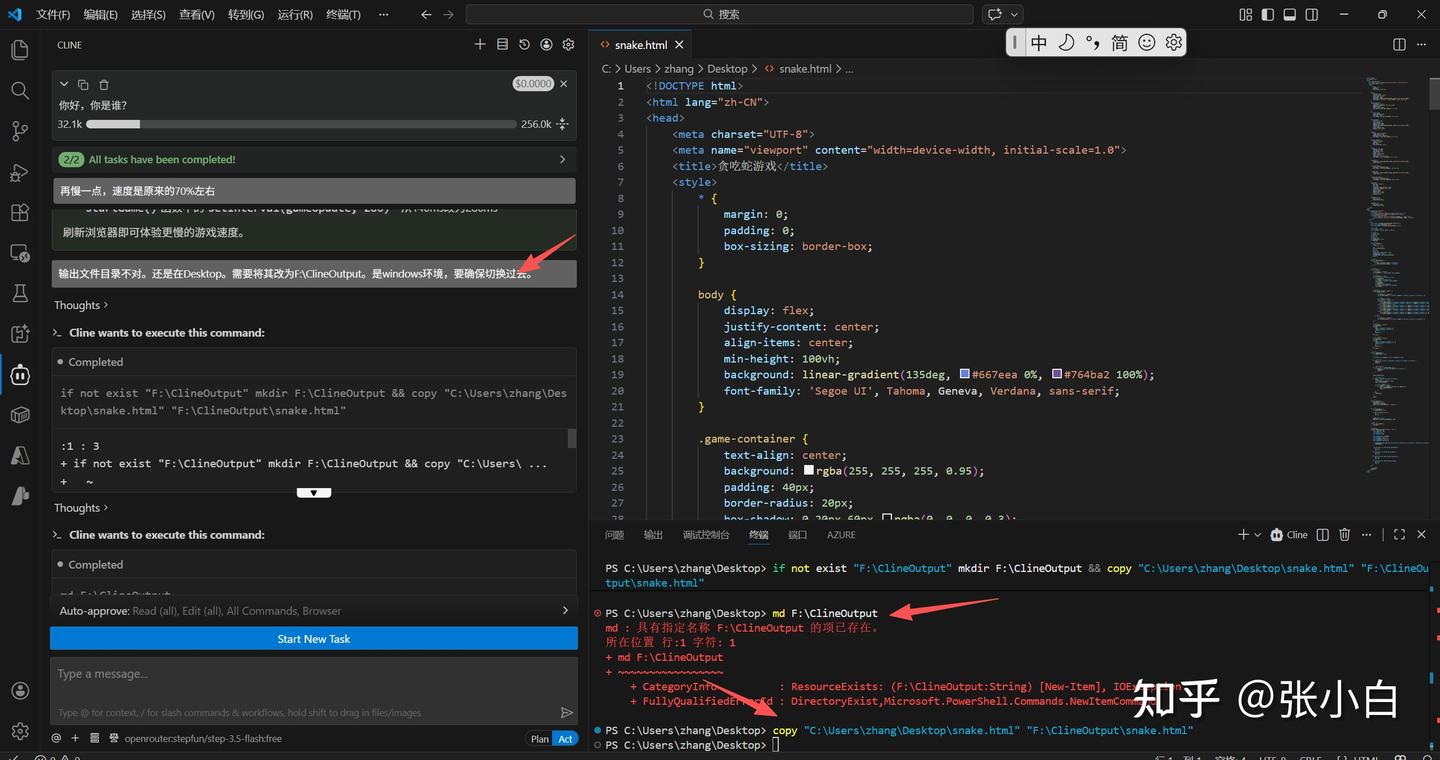
Task: Switch Cline to Plan mode
Action: (x=539, y=739)
